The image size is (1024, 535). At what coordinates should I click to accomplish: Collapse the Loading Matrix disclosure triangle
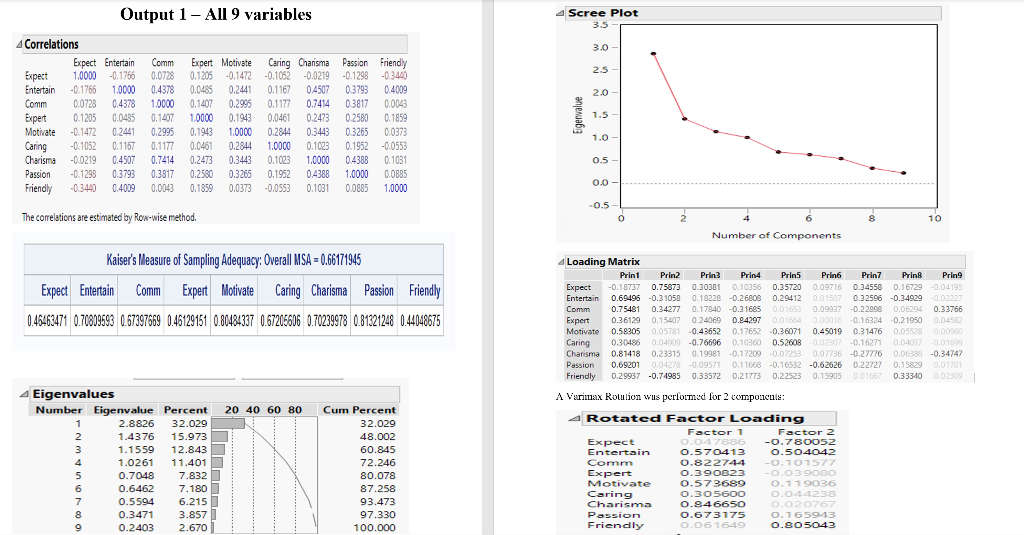(x=561, y=262)
